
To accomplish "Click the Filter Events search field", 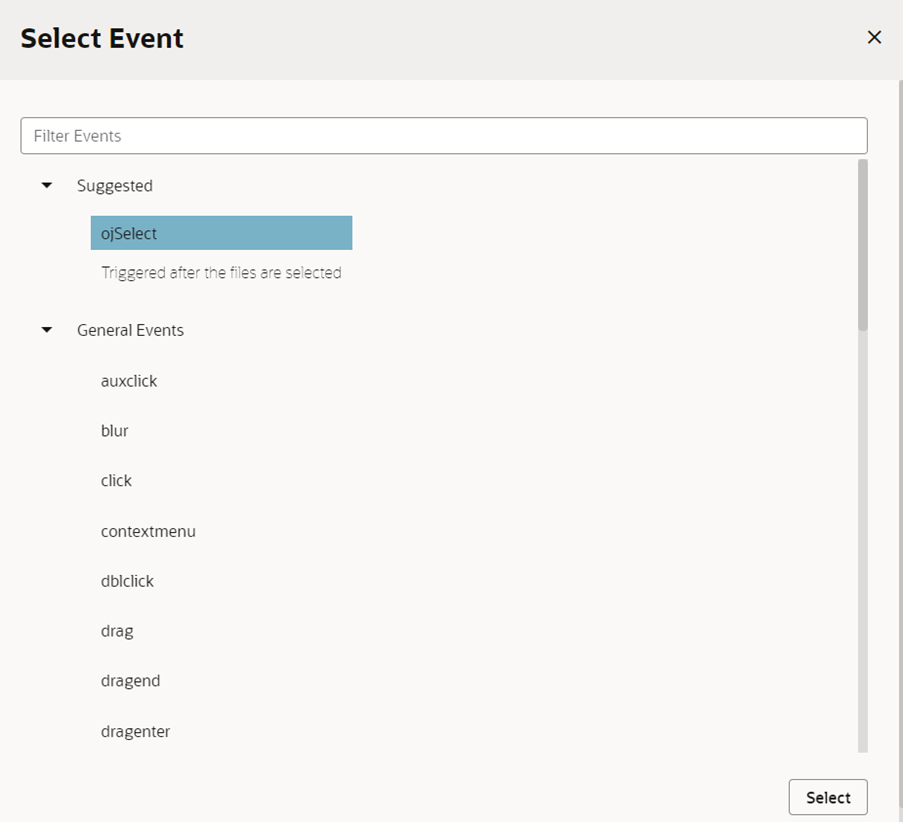I will click(443, 136).
